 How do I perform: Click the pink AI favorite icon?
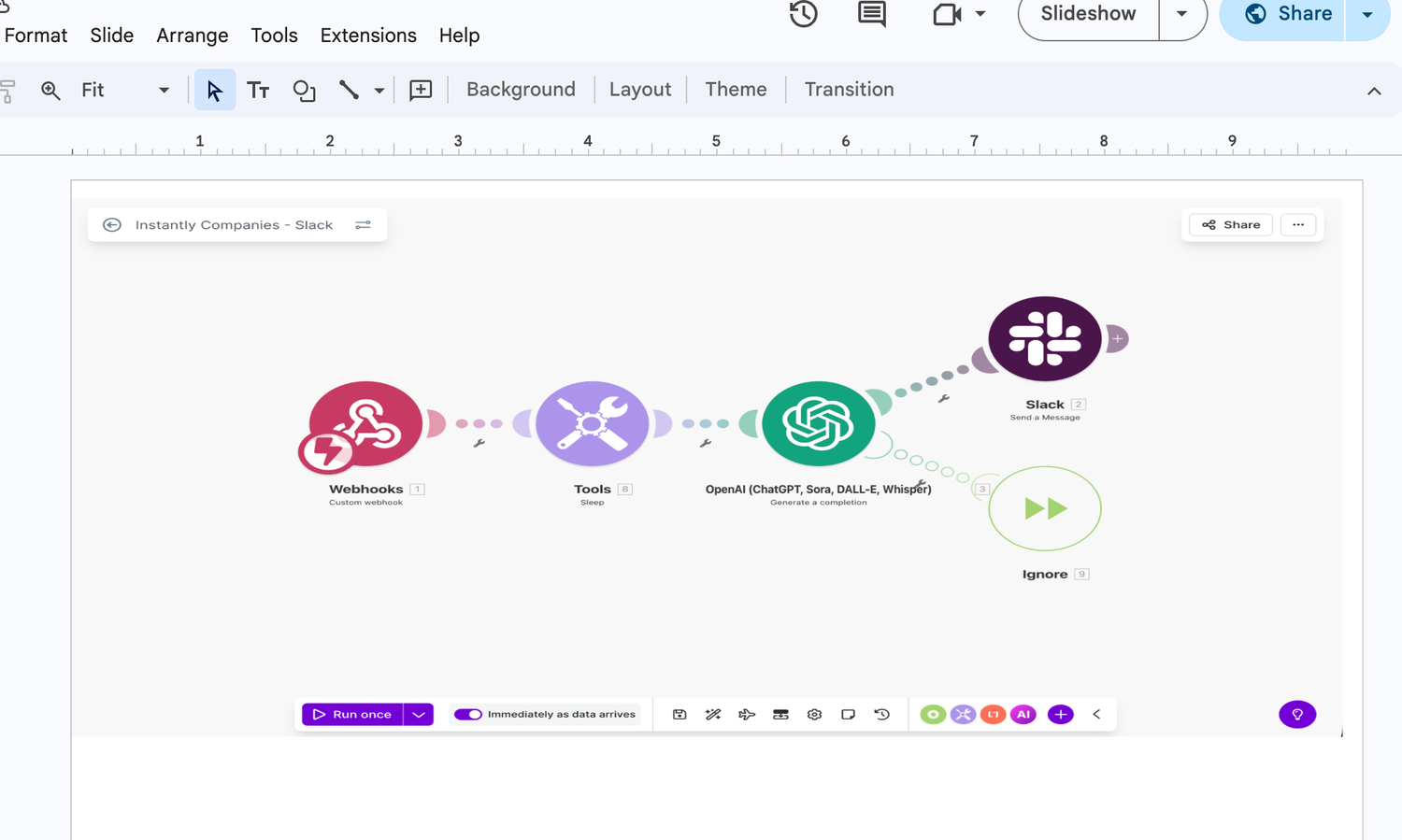click(x=1023, y=715)
